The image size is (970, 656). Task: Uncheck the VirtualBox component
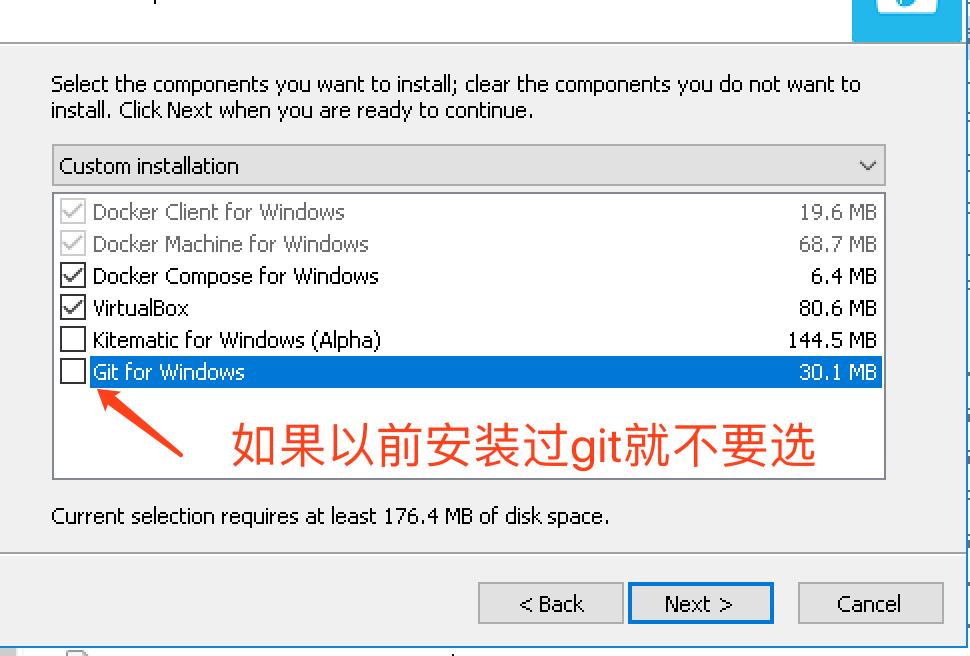click(x=71, y=308)
